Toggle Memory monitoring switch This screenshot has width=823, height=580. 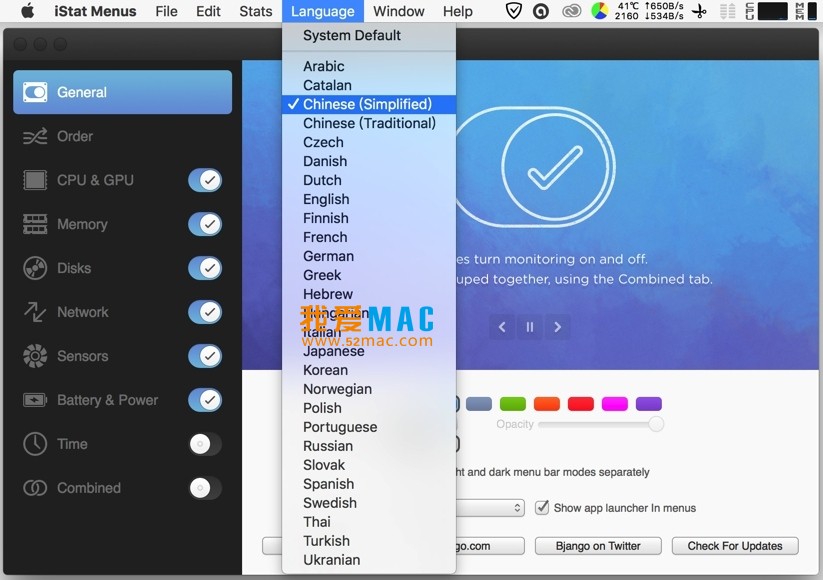click(x=205, y=224)
